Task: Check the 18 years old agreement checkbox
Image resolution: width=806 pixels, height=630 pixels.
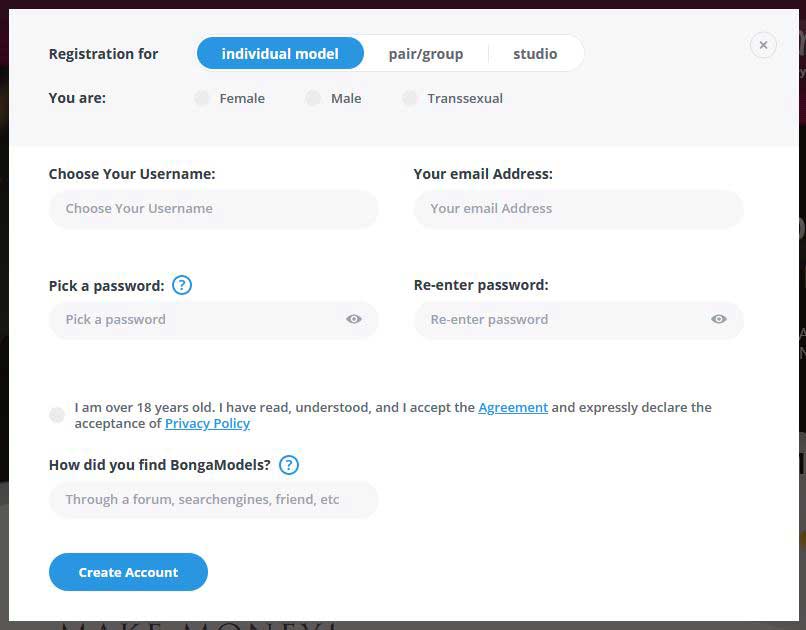Action: click(57, 414)
